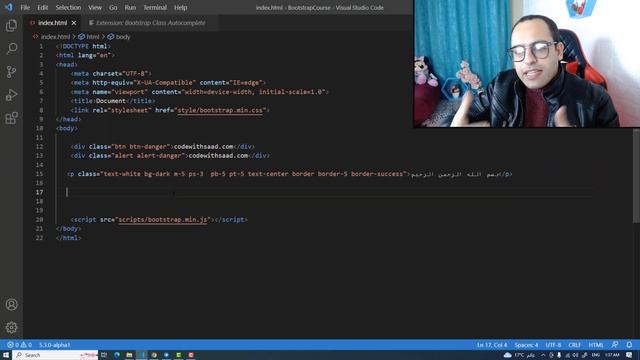Open the Extensions view
Image resolution: width=640 pixels, height=360 pixels.
point(11,118)
